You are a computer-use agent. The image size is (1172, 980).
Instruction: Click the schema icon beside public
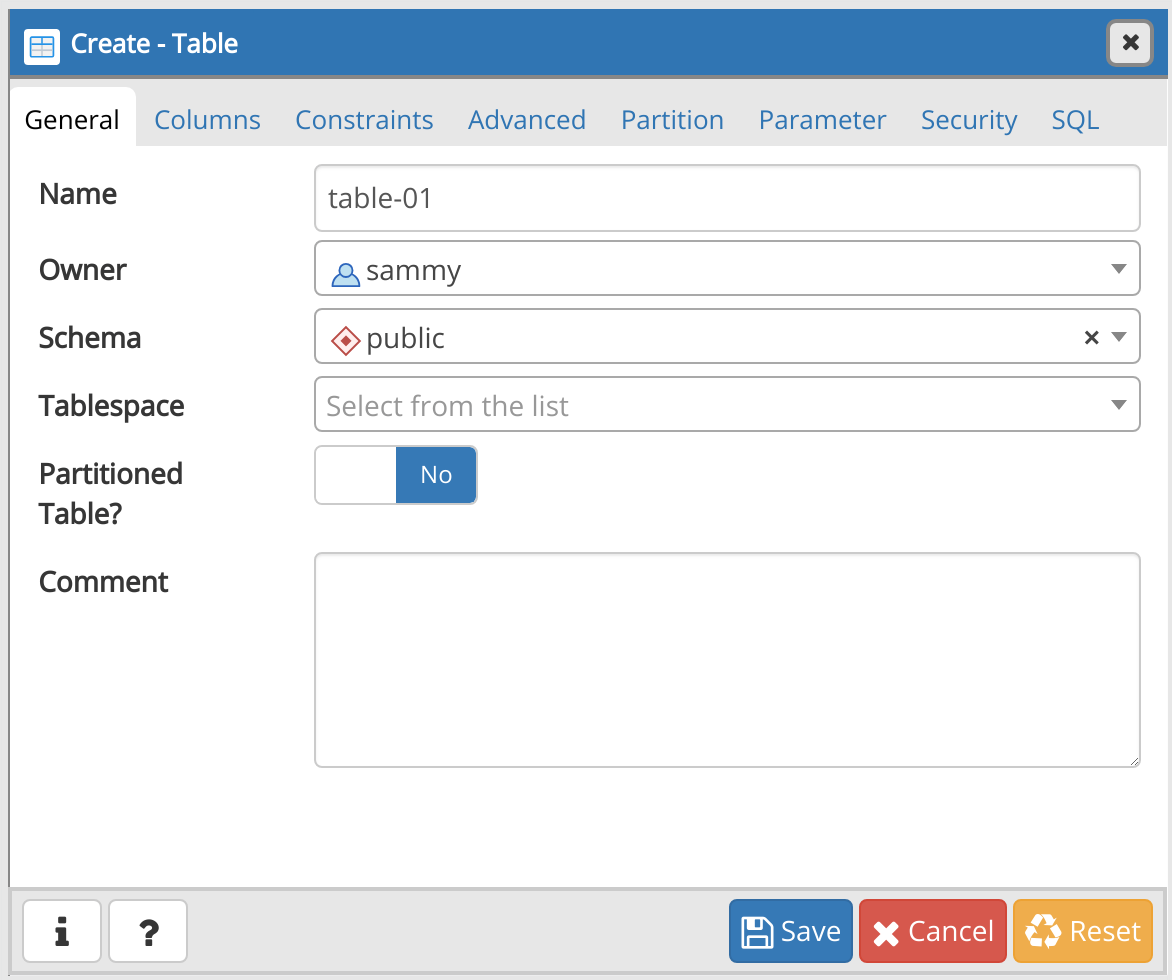(345, 340)
